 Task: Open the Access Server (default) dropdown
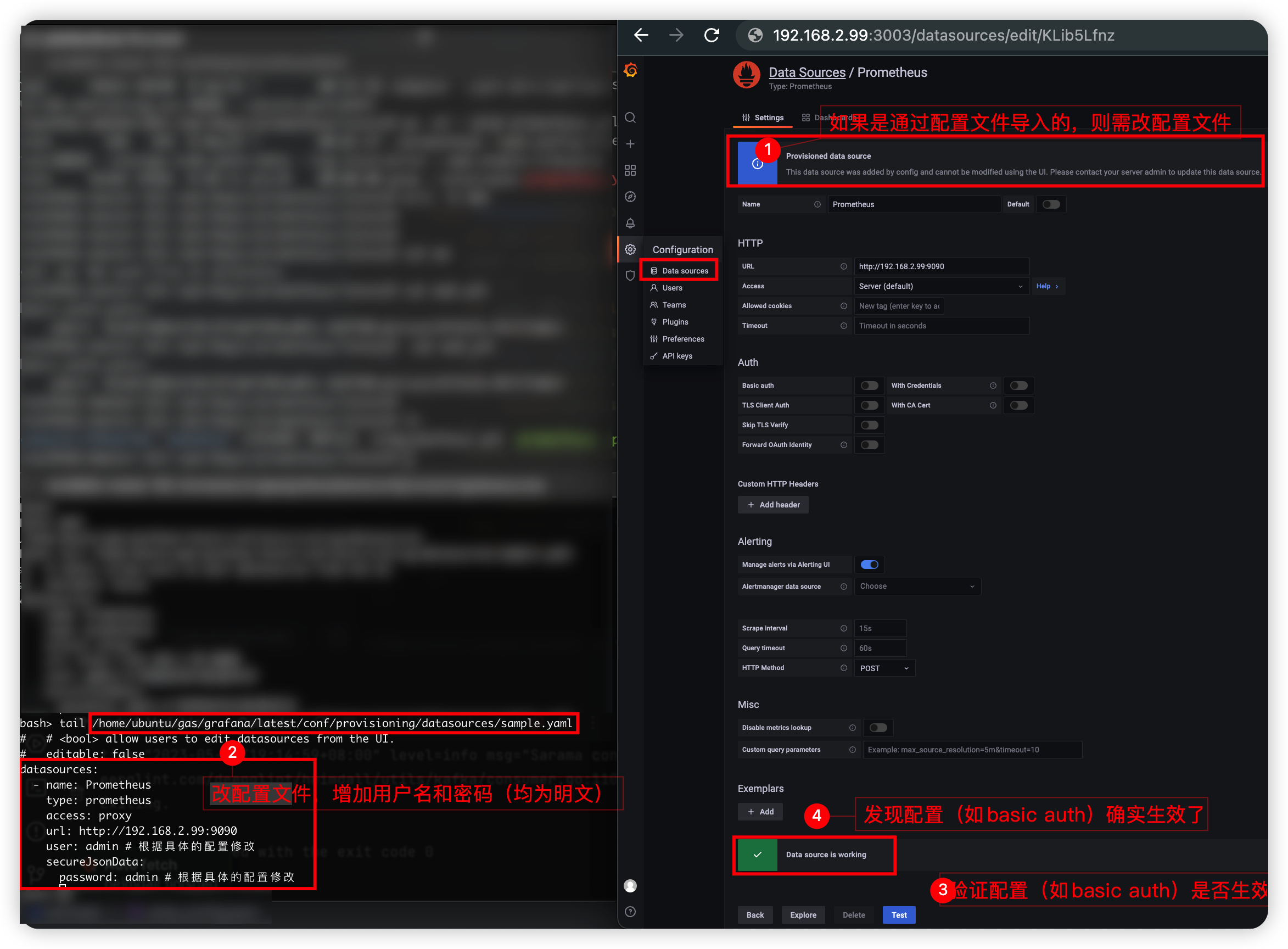pyautogui.click(x=940, y=286)
